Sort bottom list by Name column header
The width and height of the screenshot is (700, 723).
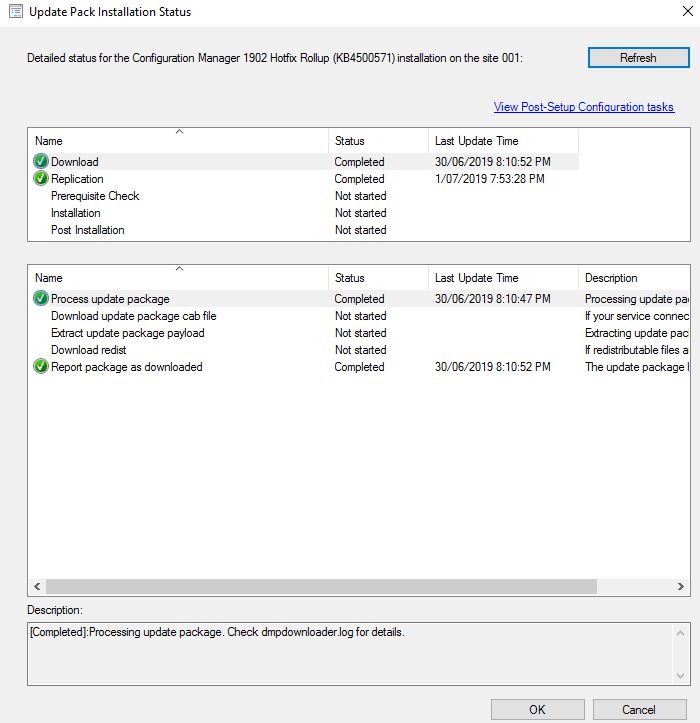coord(179,278)
